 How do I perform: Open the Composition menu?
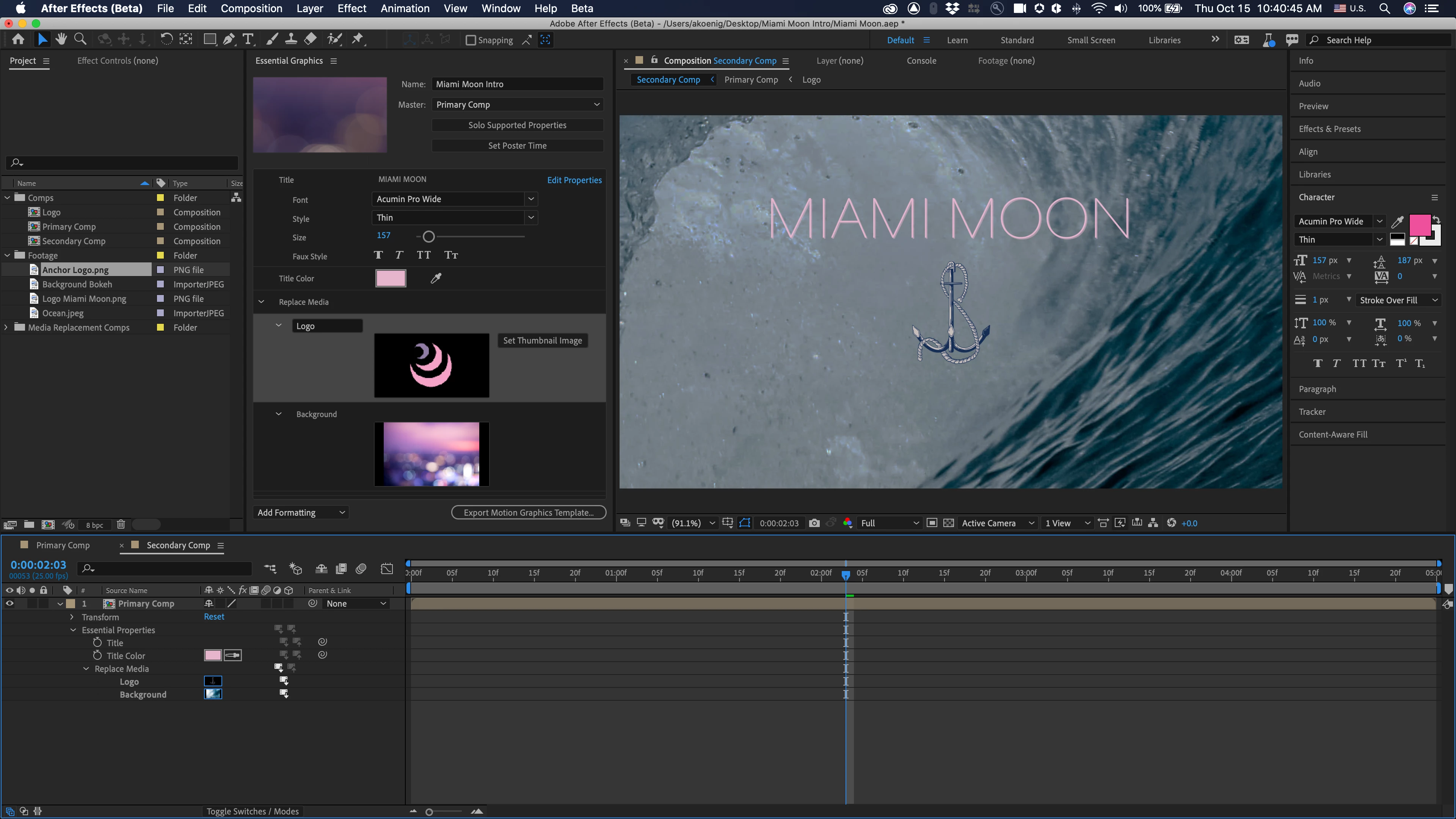(x=251, y=8)
